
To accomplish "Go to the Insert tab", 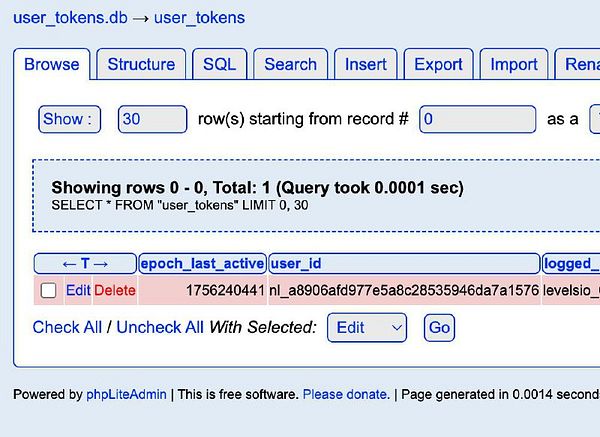I will [x=366, y=64].
